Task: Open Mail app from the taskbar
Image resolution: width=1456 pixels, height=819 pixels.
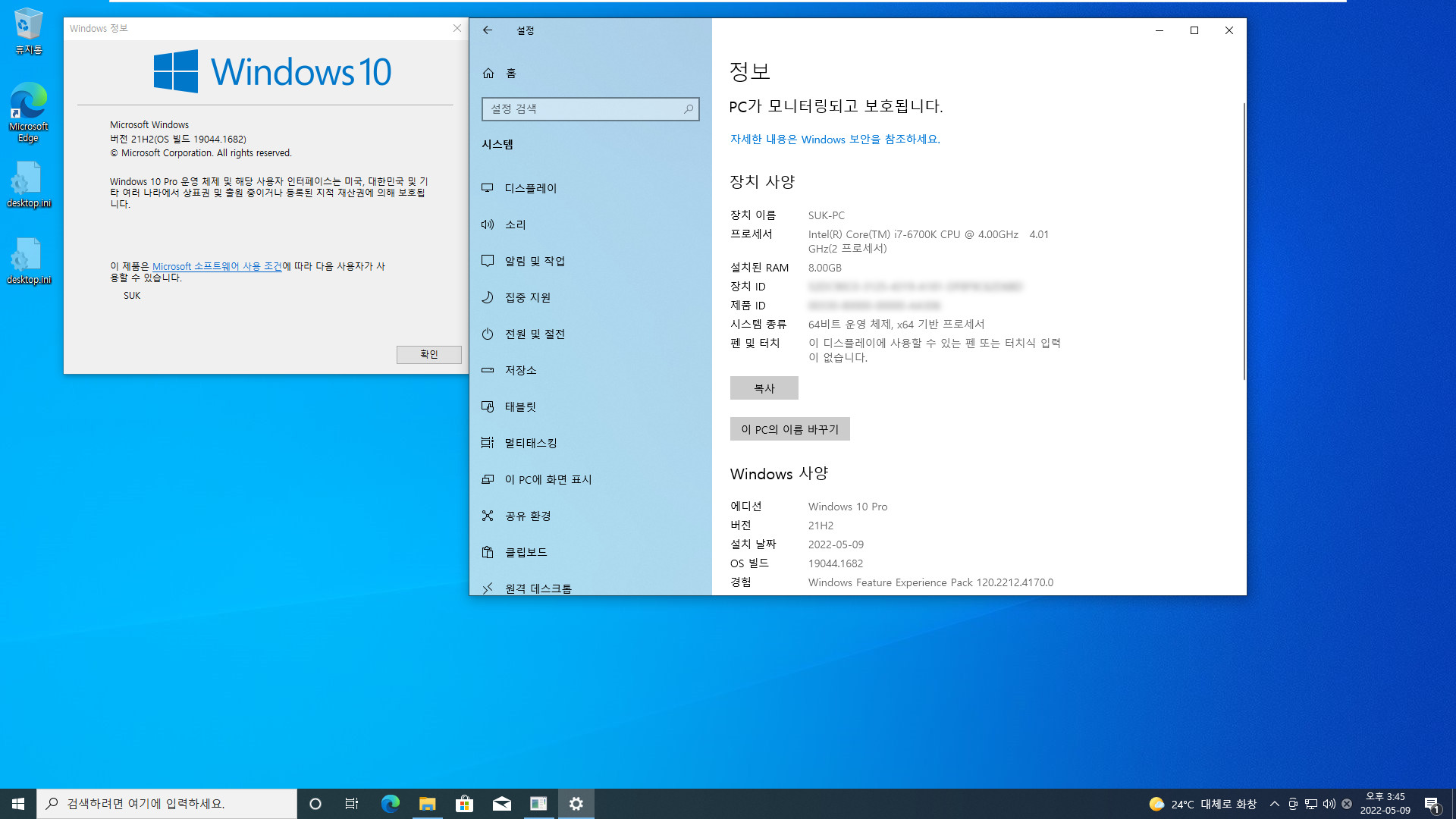Action: (x=501, y=804)
